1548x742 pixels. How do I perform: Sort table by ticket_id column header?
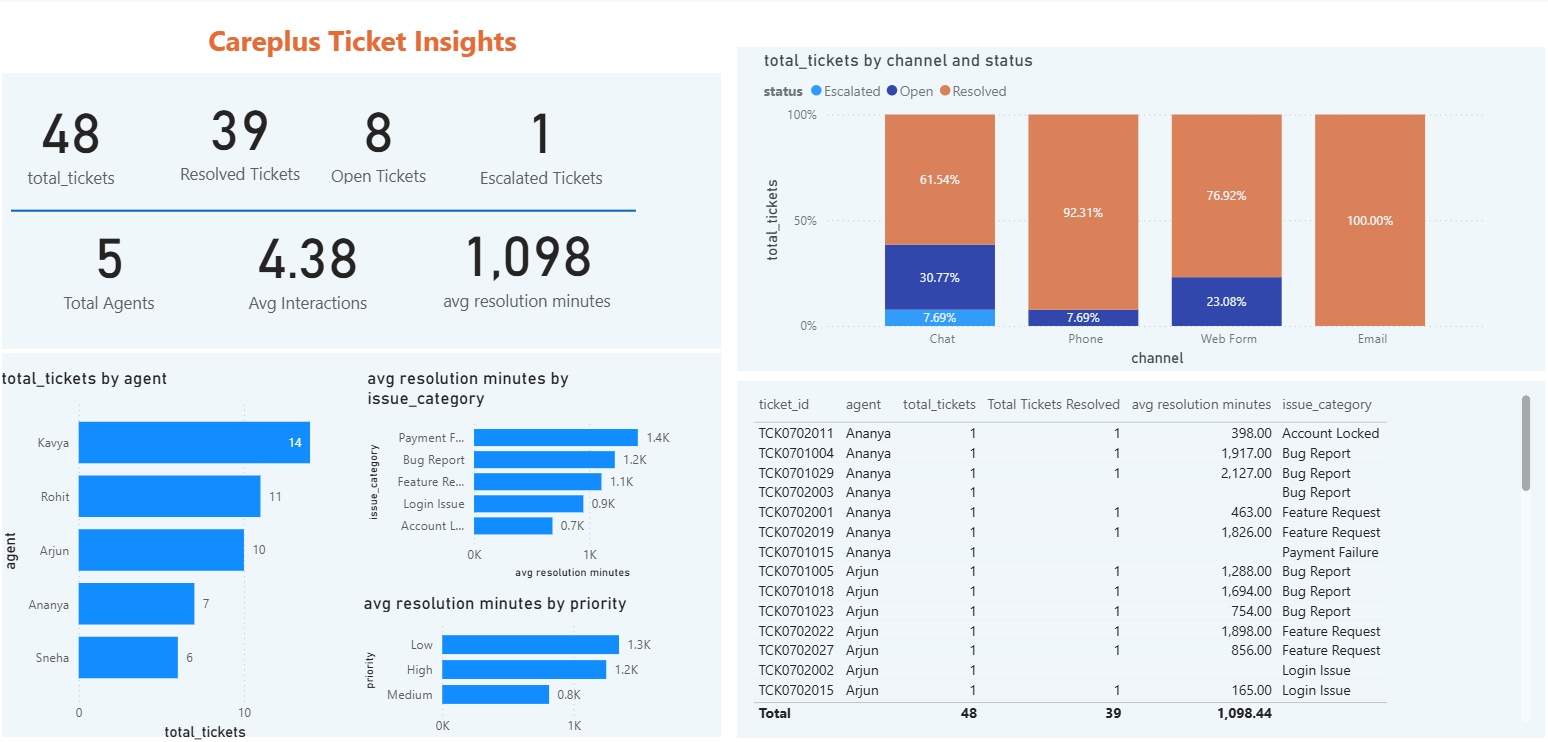coord(783,404)
